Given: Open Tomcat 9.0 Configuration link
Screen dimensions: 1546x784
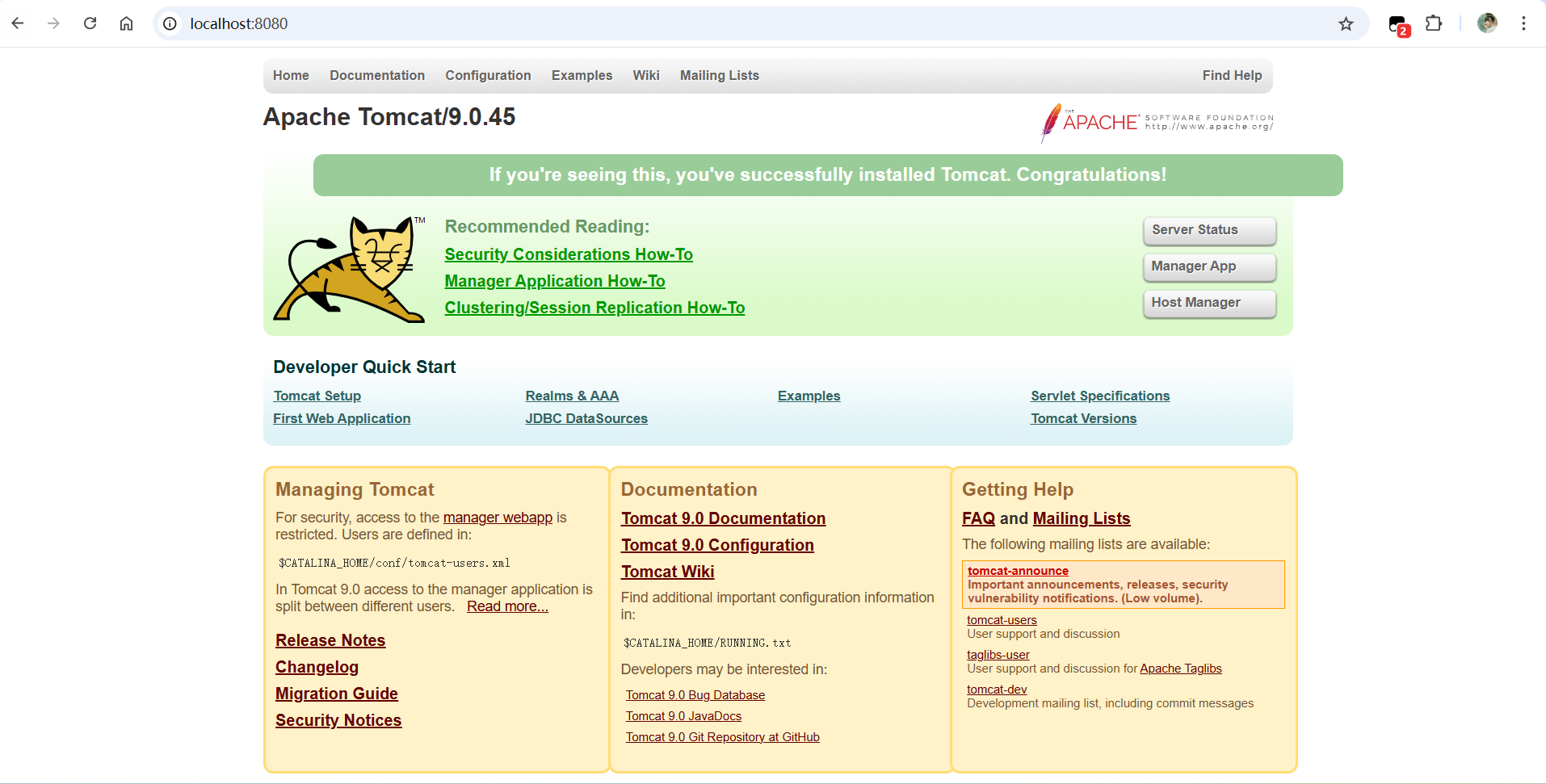Looking at the screenshot, I should click(x=717, y=545).
